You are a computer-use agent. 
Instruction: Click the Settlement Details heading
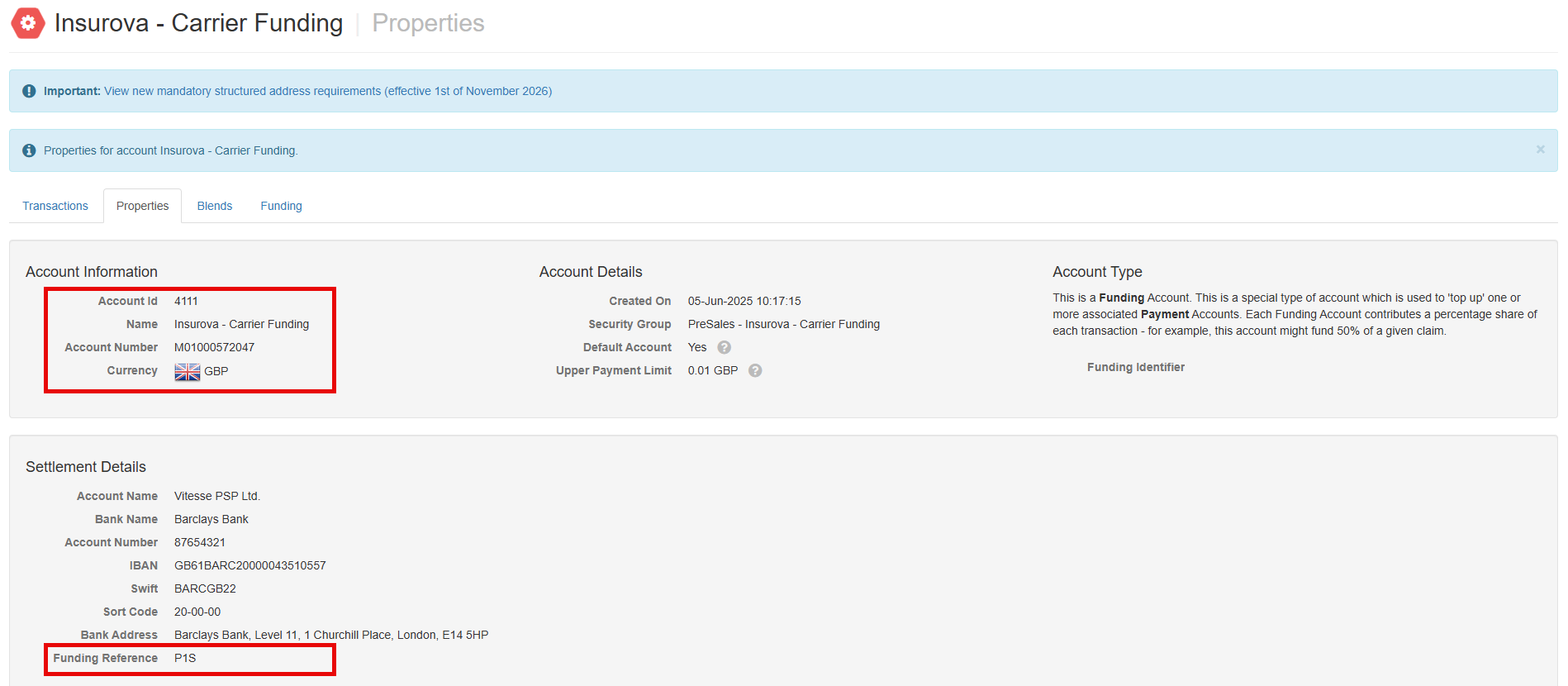pyautogui.click(x=86, y=467)
